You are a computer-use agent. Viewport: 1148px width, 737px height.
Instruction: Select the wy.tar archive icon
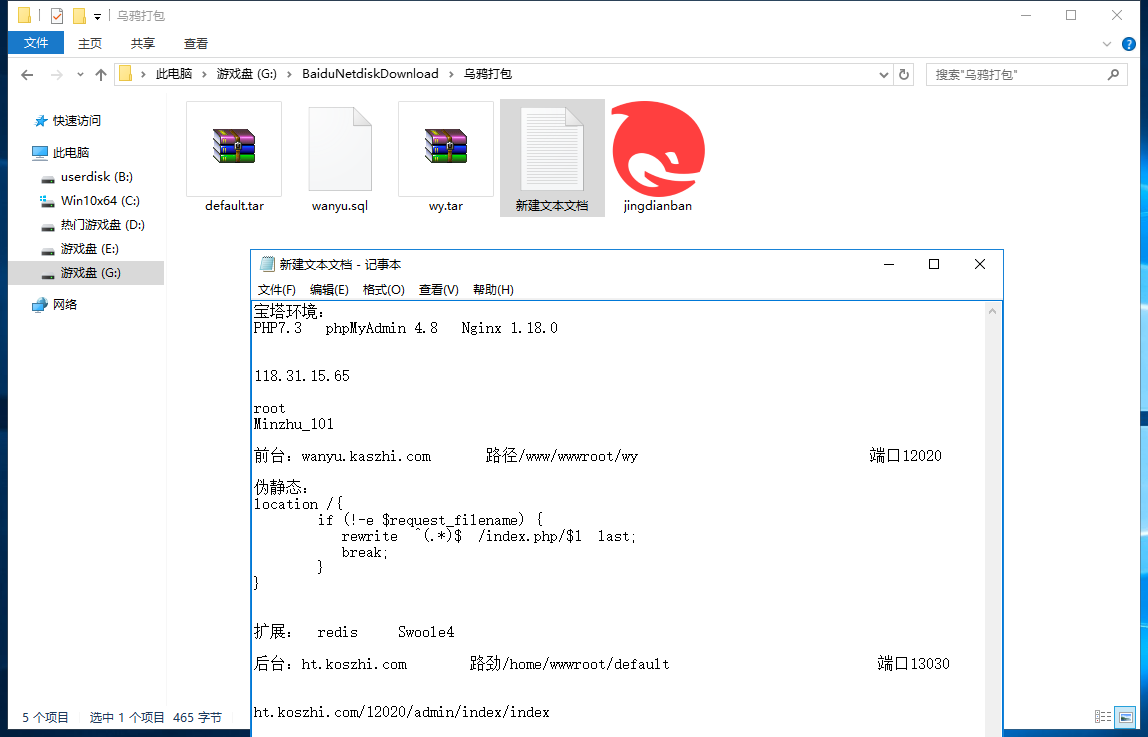445,148
